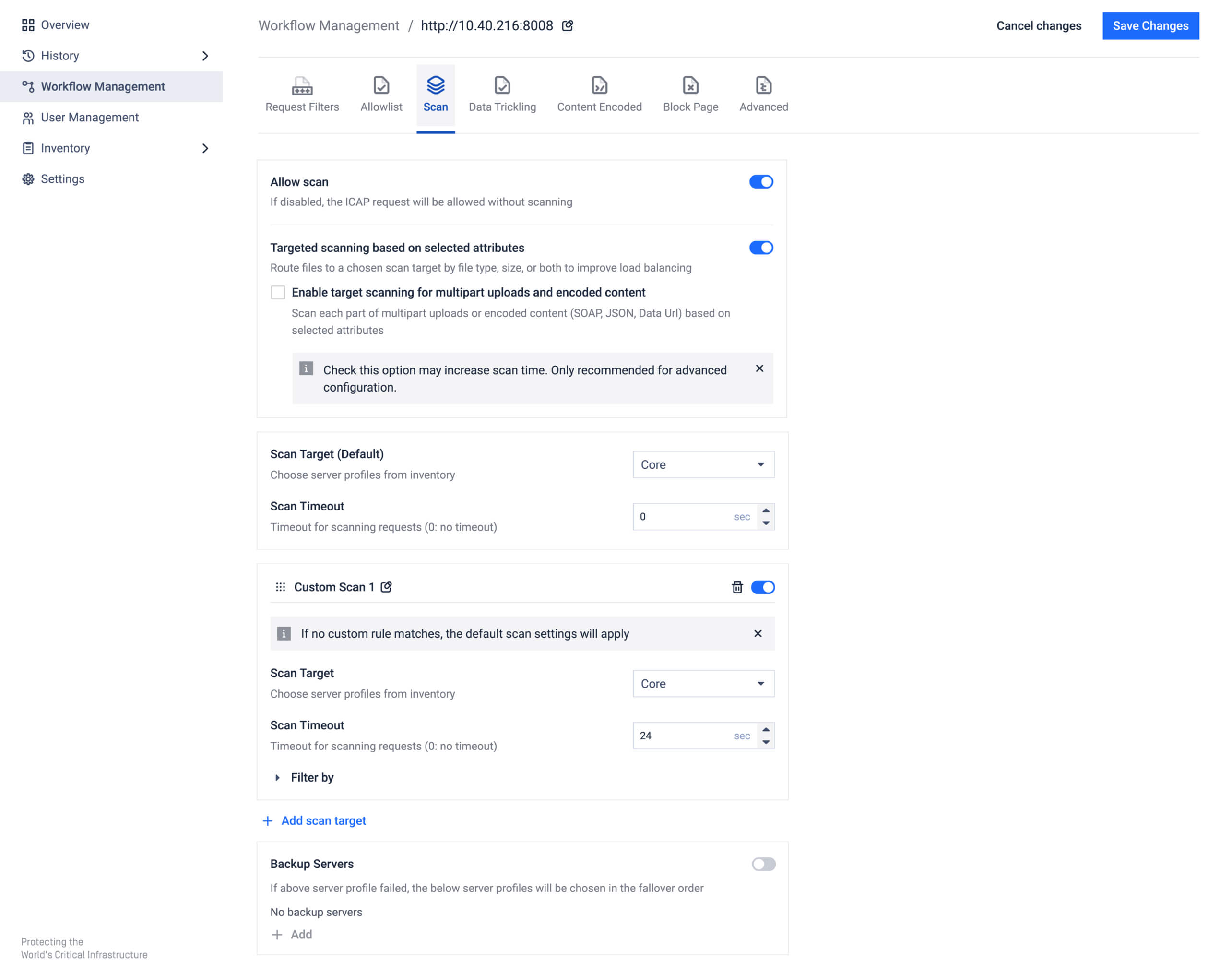Dismiss the scan time warning notice
The height and width of the screenshot is (973, 1232).
tap(759, 368)
